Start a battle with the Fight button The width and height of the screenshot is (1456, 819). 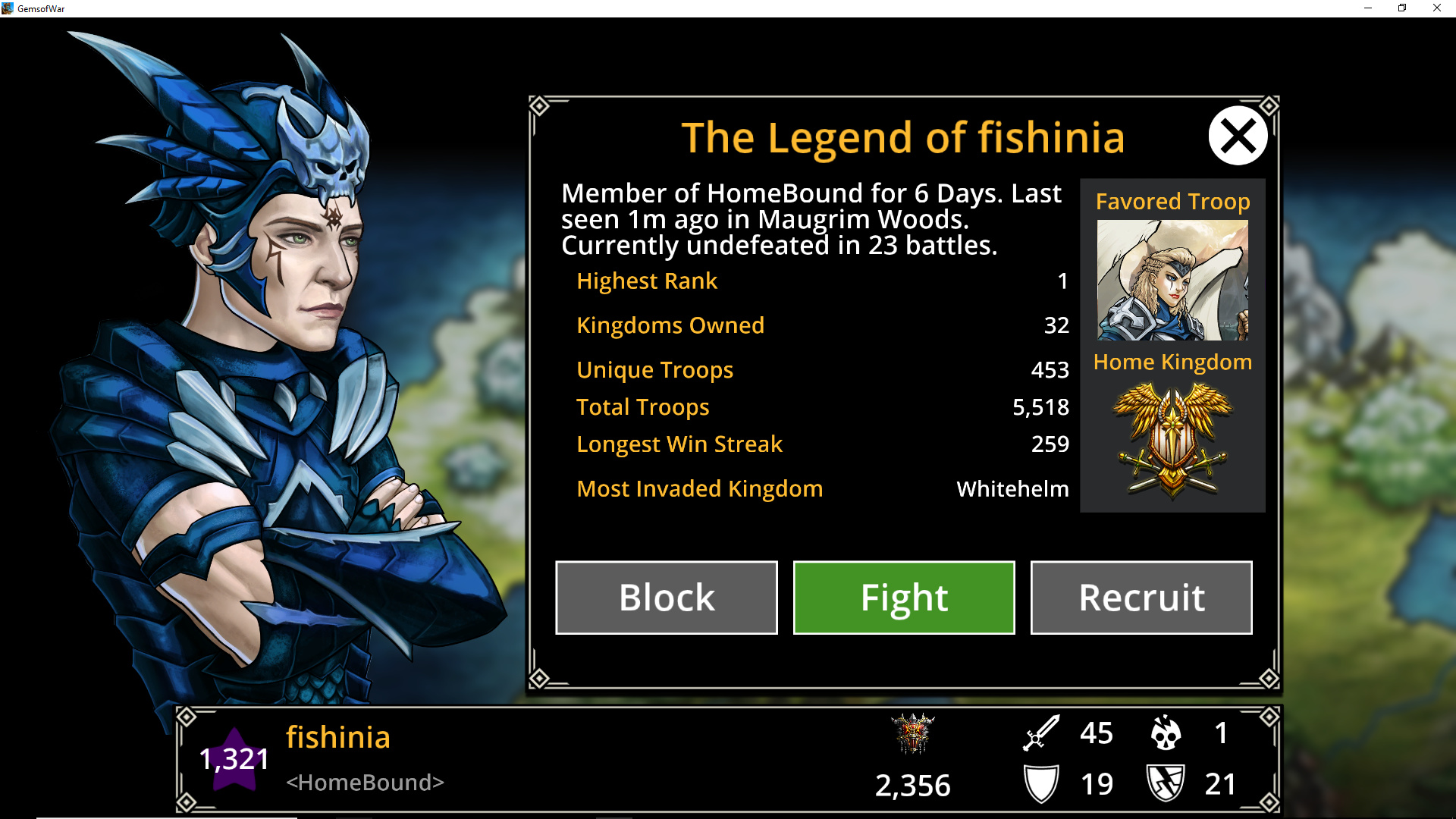click(x=904, y=598)
